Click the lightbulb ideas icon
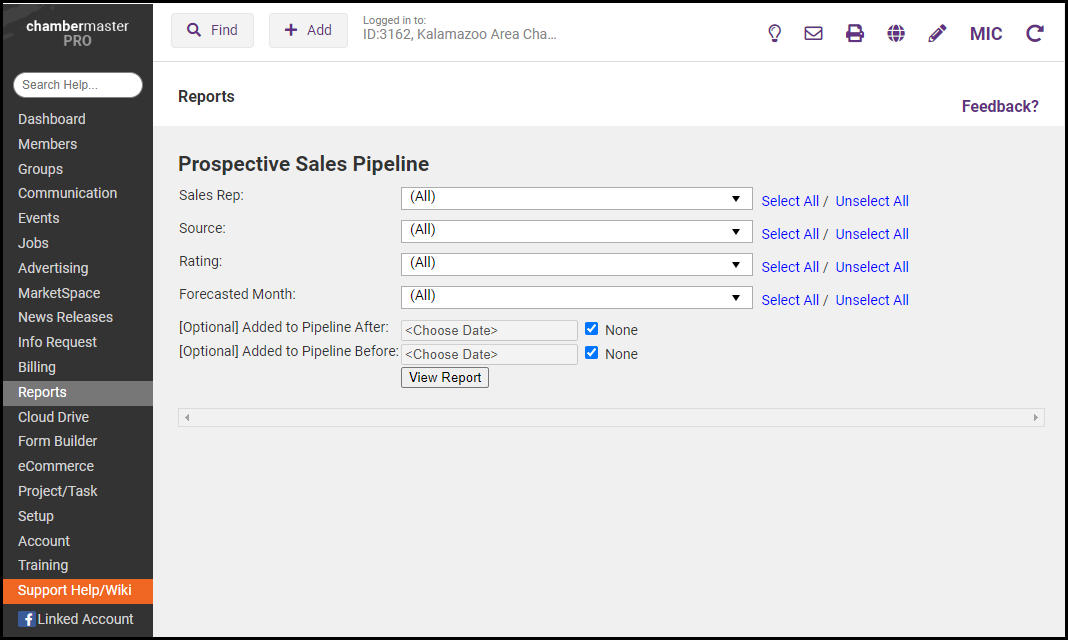 pyautogui.click(x=774, y=33)
